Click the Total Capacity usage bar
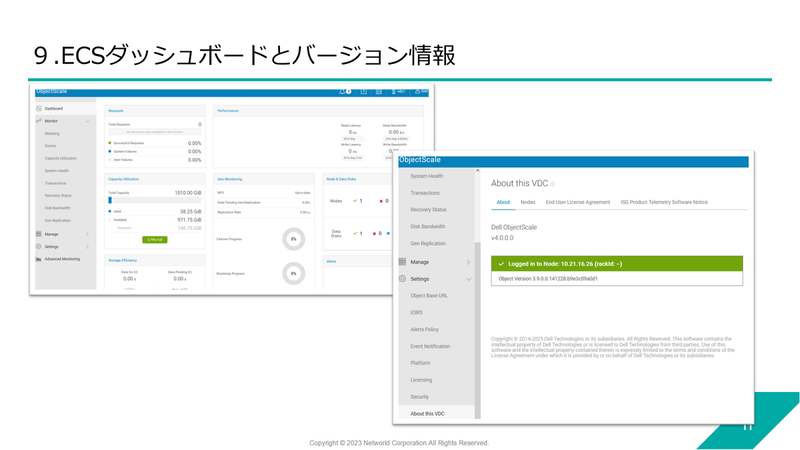 coord(155,201)
